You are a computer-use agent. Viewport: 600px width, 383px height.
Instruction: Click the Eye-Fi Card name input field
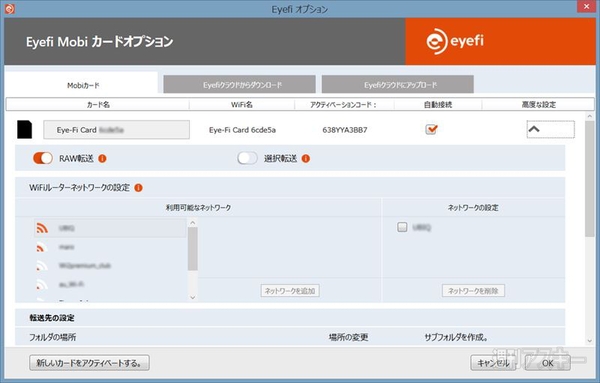click(x=116, y=130)
